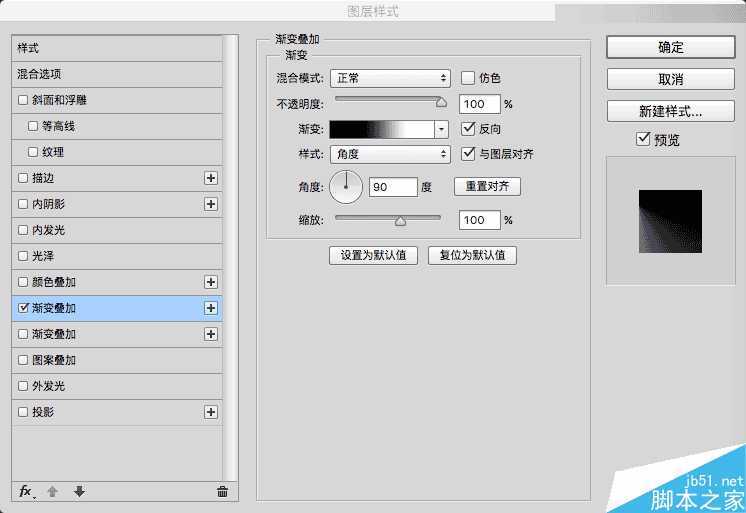746x513 pixels.
Task: Click the 新建样式... button
Action: (671, 111)
